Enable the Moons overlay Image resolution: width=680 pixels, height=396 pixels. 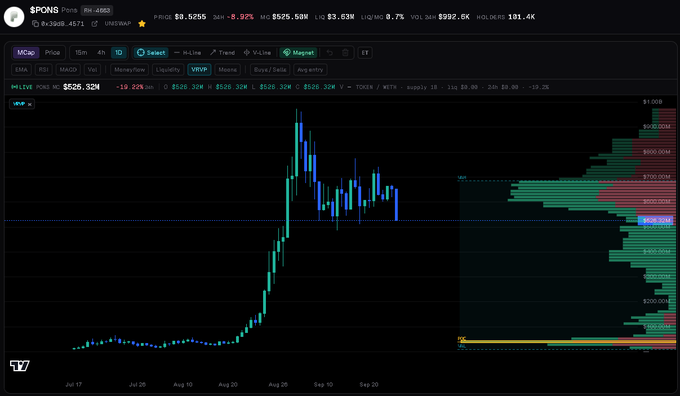coord(228,69)
